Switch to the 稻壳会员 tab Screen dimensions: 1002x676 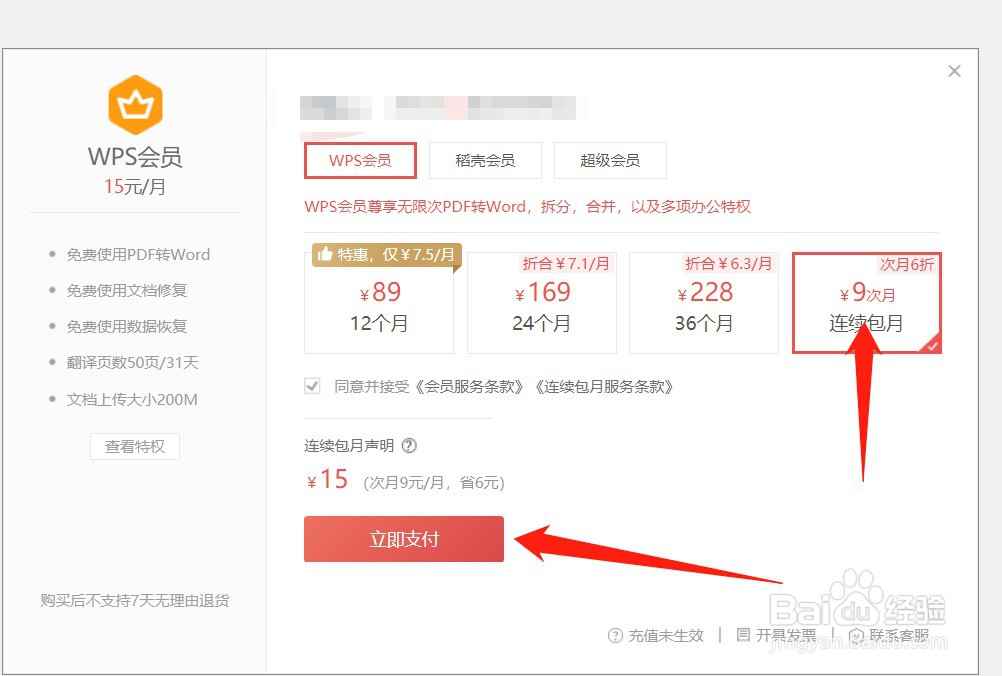[485, 160]
